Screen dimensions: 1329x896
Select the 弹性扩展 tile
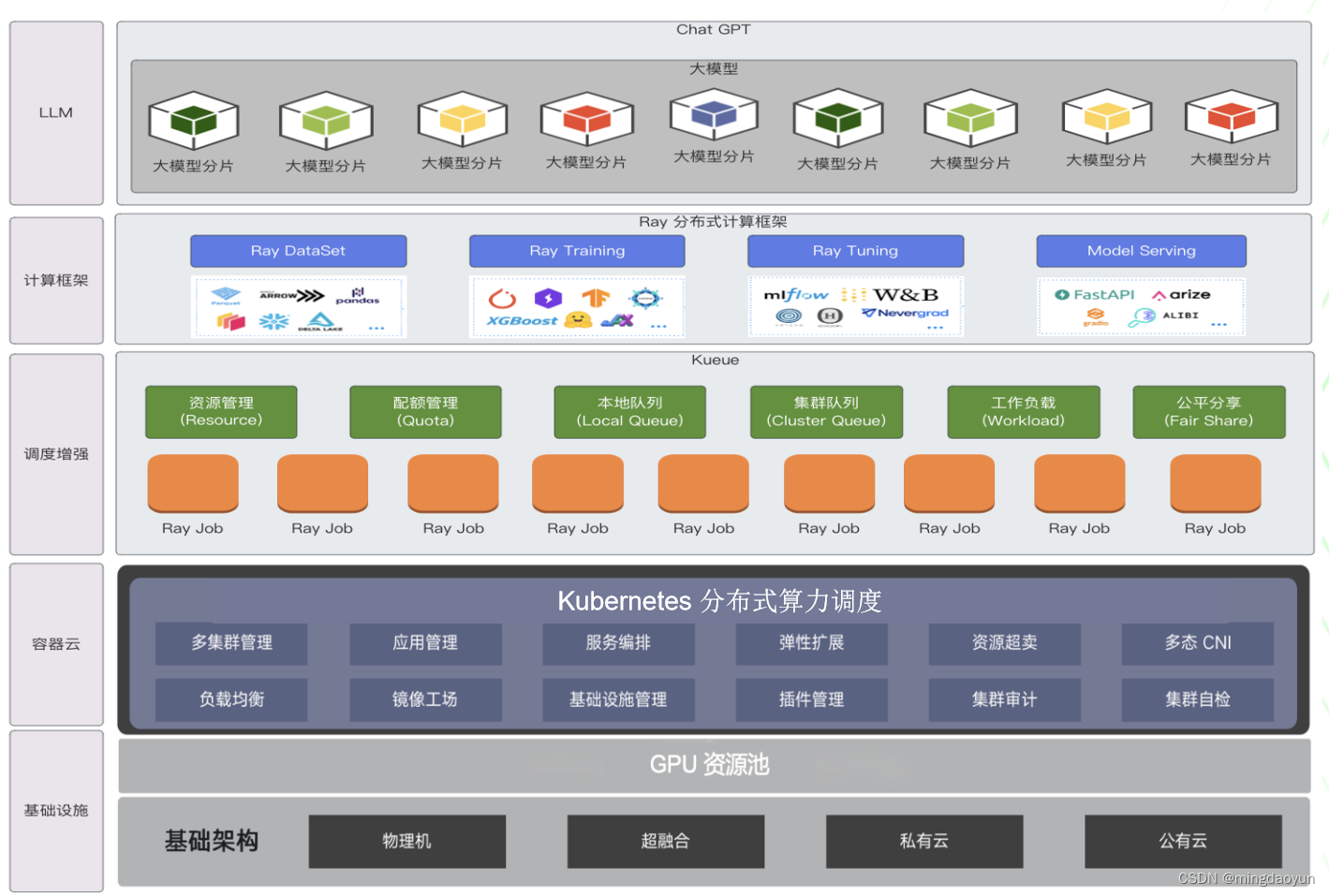(811, 643)
